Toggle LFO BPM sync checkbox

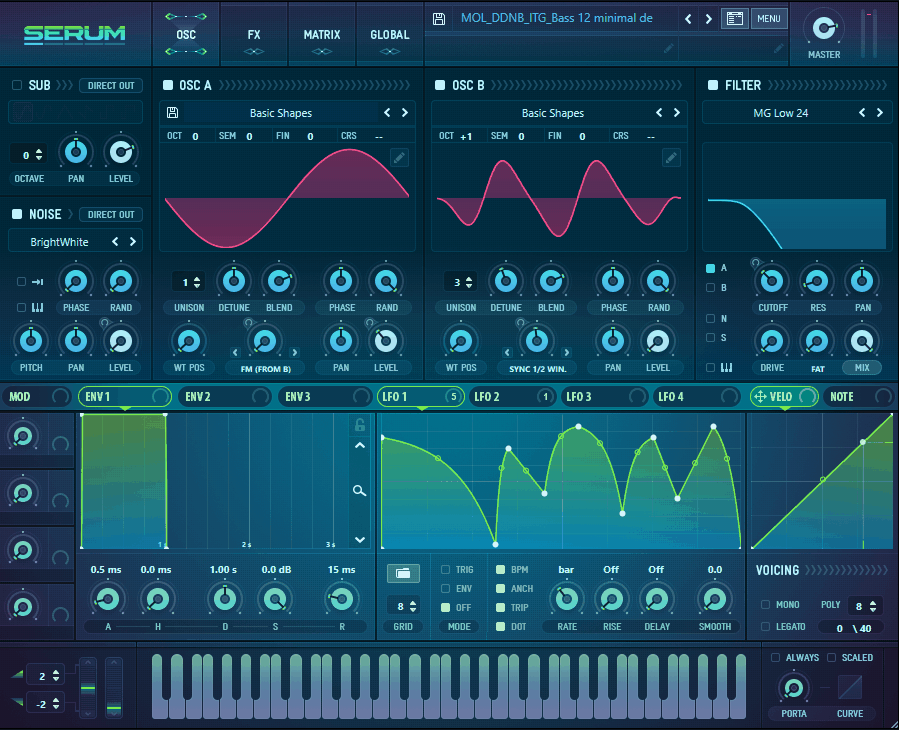[501, 569]
